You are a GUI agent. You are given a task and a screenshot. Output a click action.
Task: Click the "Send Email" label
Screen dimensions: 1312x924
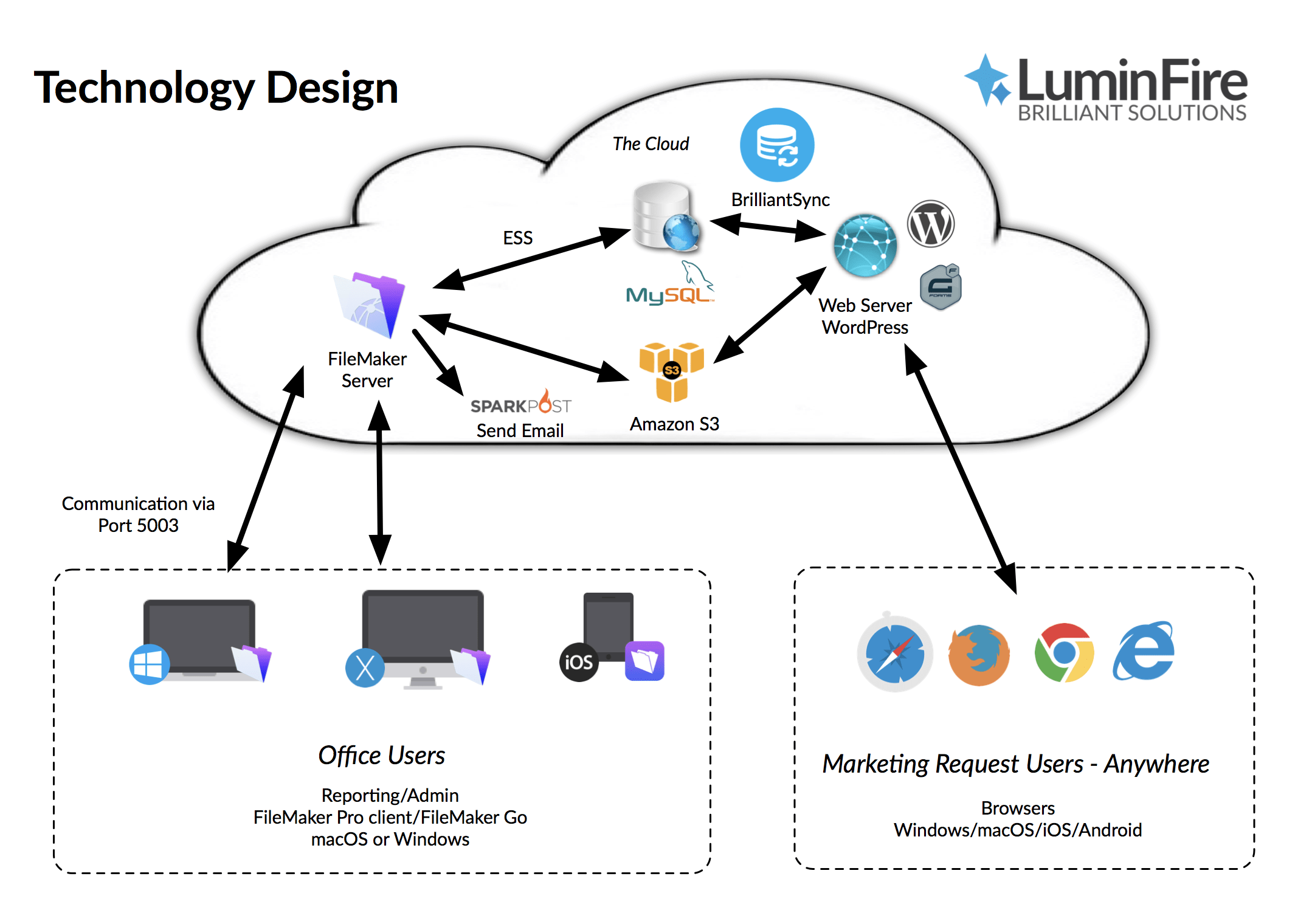(x=520, y=430)
